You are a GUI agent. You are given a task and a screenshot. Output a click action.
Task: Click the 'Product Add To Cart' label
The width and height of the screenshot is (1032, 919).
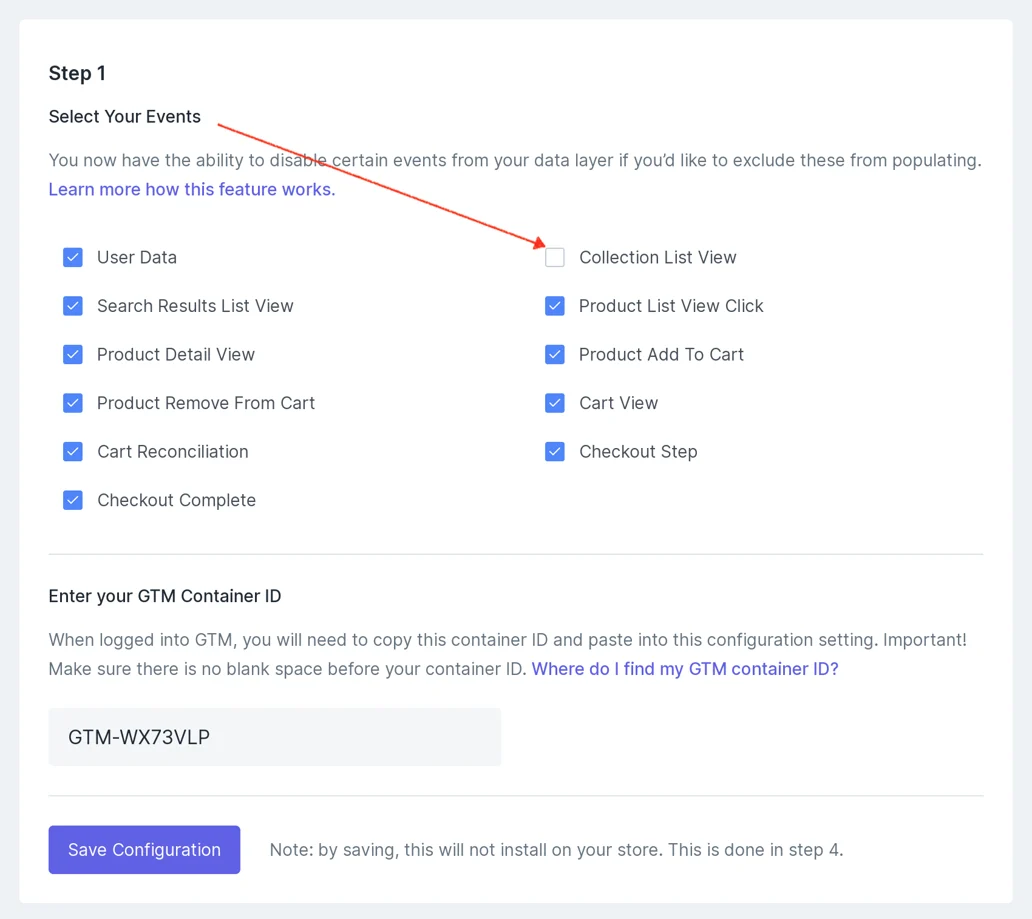click(x=661, y=355)
